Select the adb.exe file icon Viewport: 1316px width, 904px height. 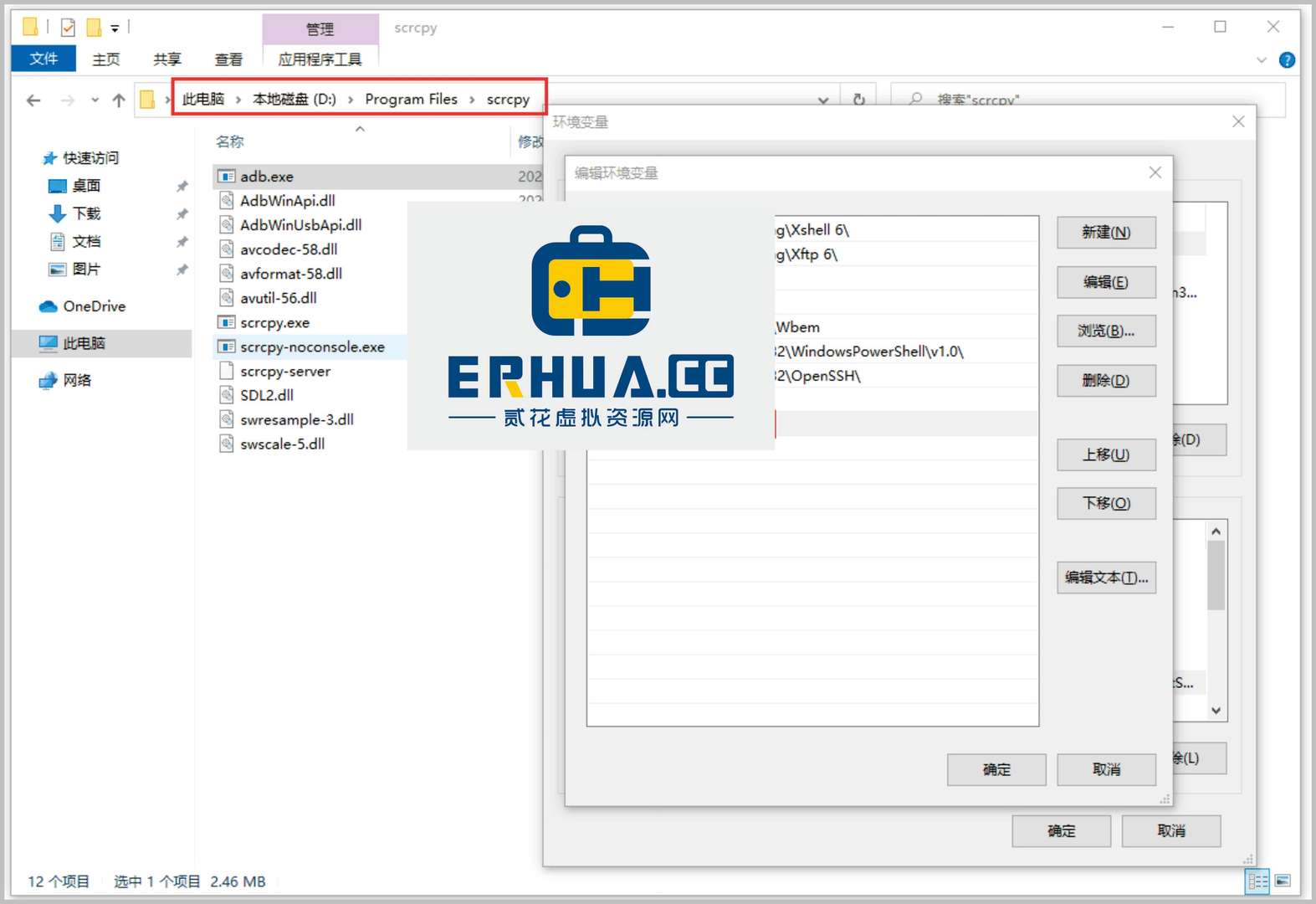click(x=226, y=177)
